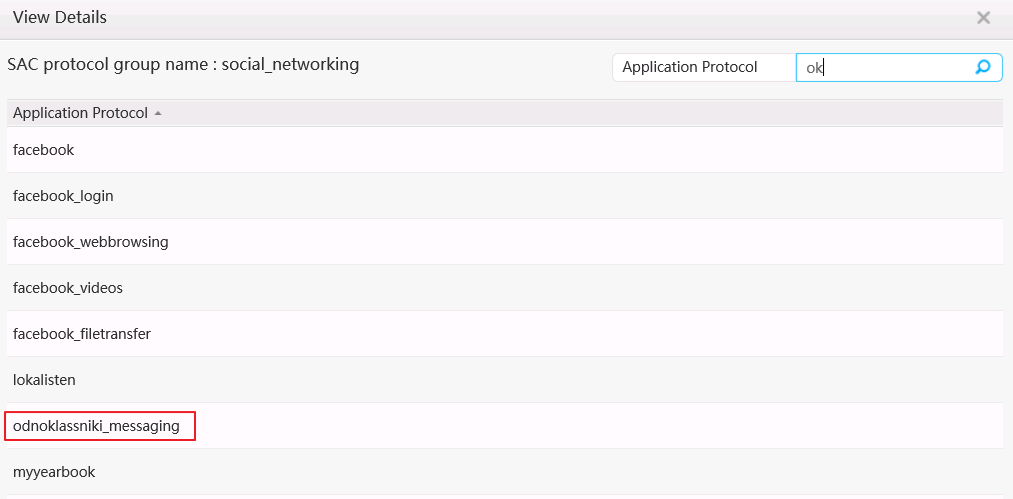The image size is (1013, 499).
Task: Sort by the Application Protocol column header
Action: pos(80,113)
